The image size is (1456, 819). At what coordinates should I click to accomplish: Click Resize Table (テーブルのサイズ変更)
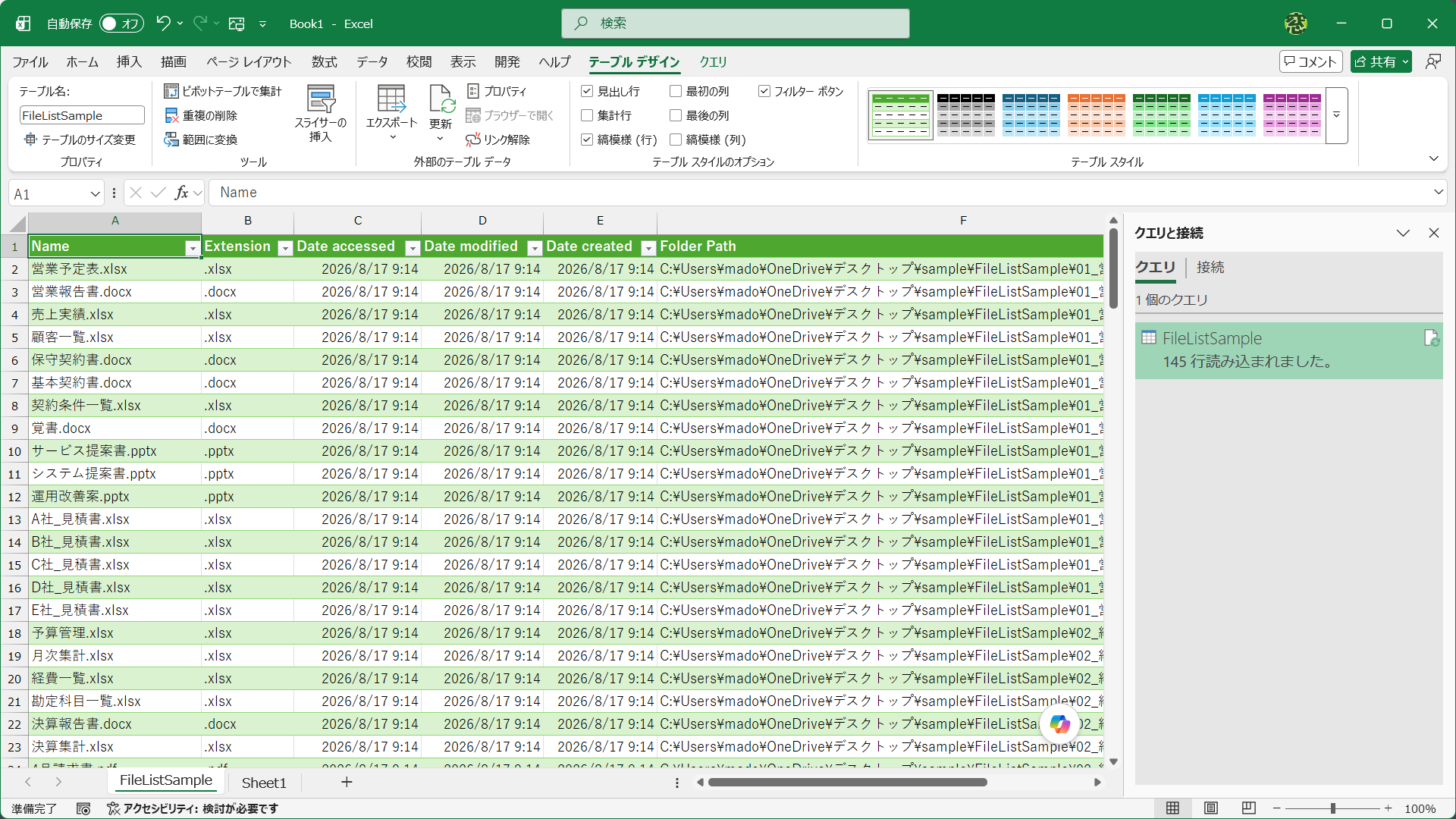pyautogui.click(x=80, y=140)
